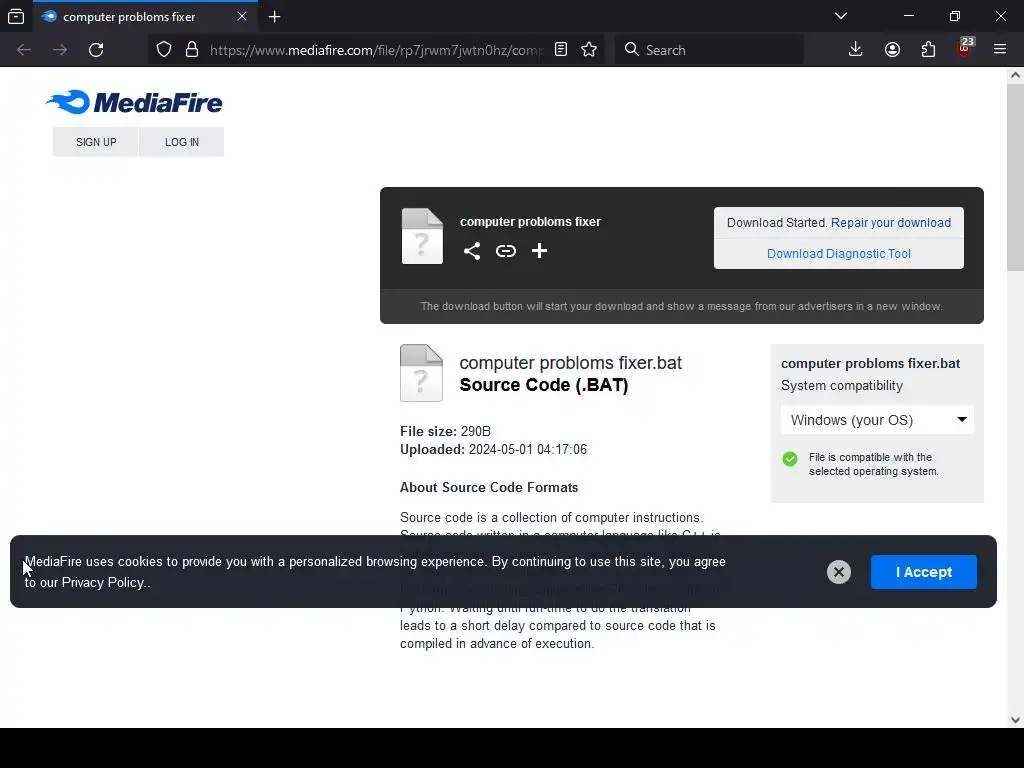Open the ad blocker extension with badge 23
1024x768 pixels.
tap(965, 48)
